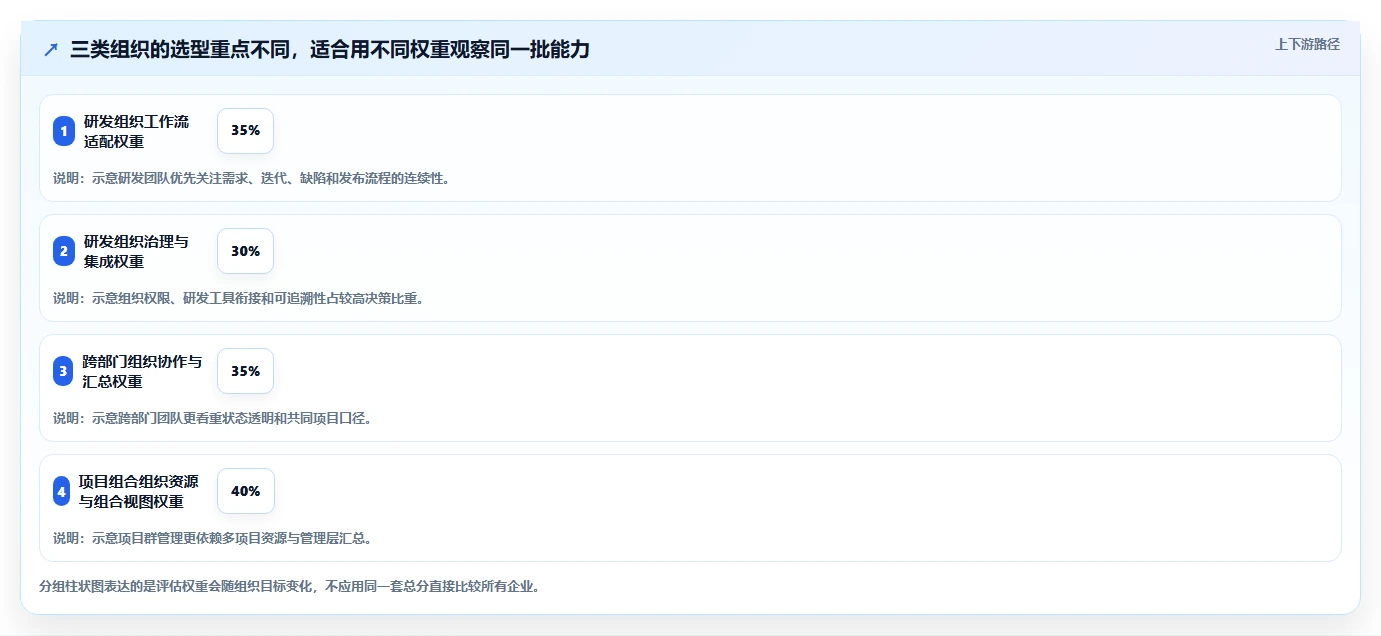The image size is (1381, 636).
Task: Select step number badge 1
Action: (64, 131)
